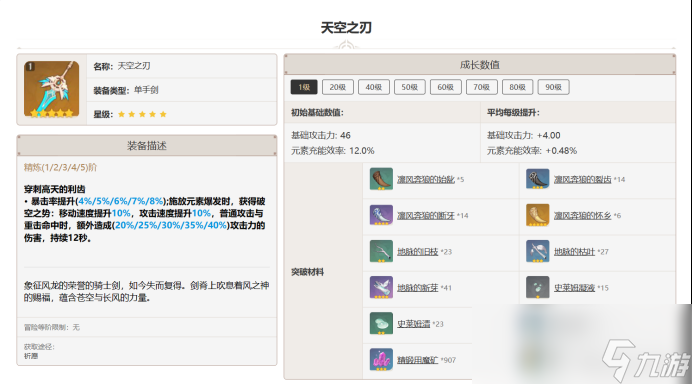
Task: Select the 1级 level tab
Action: pyautogui.click(x=304, y=87)
